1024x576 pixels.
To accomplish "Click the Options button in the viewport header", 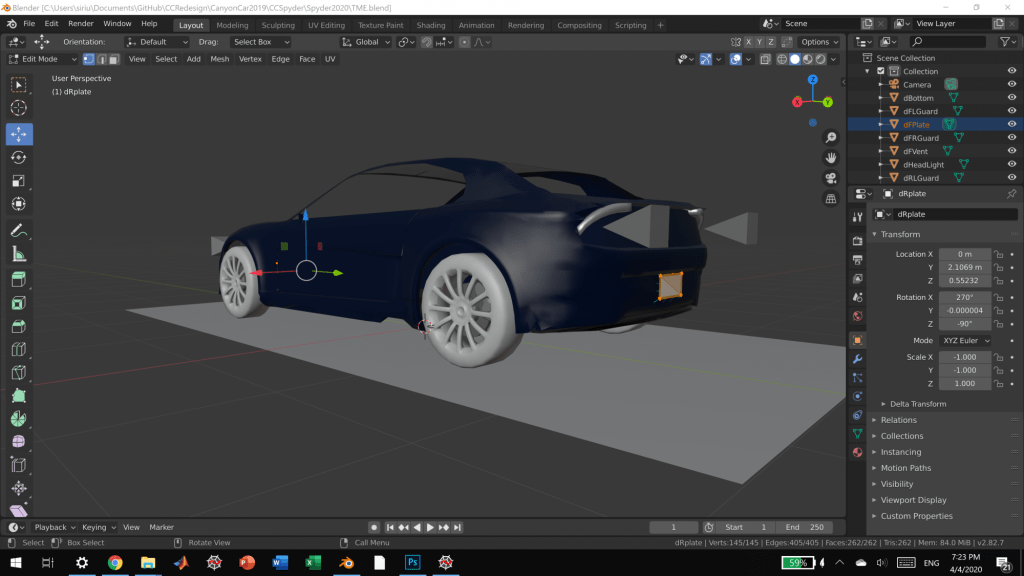I will [819, 42].
